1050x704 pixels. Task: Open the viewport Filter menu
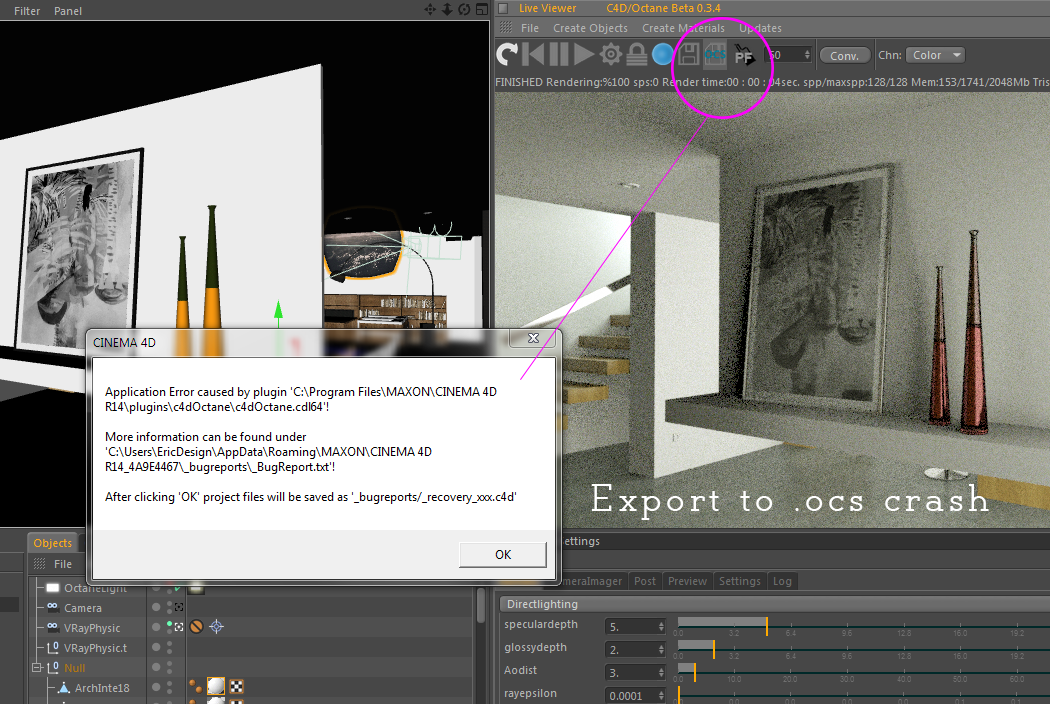tap(27, 11)
